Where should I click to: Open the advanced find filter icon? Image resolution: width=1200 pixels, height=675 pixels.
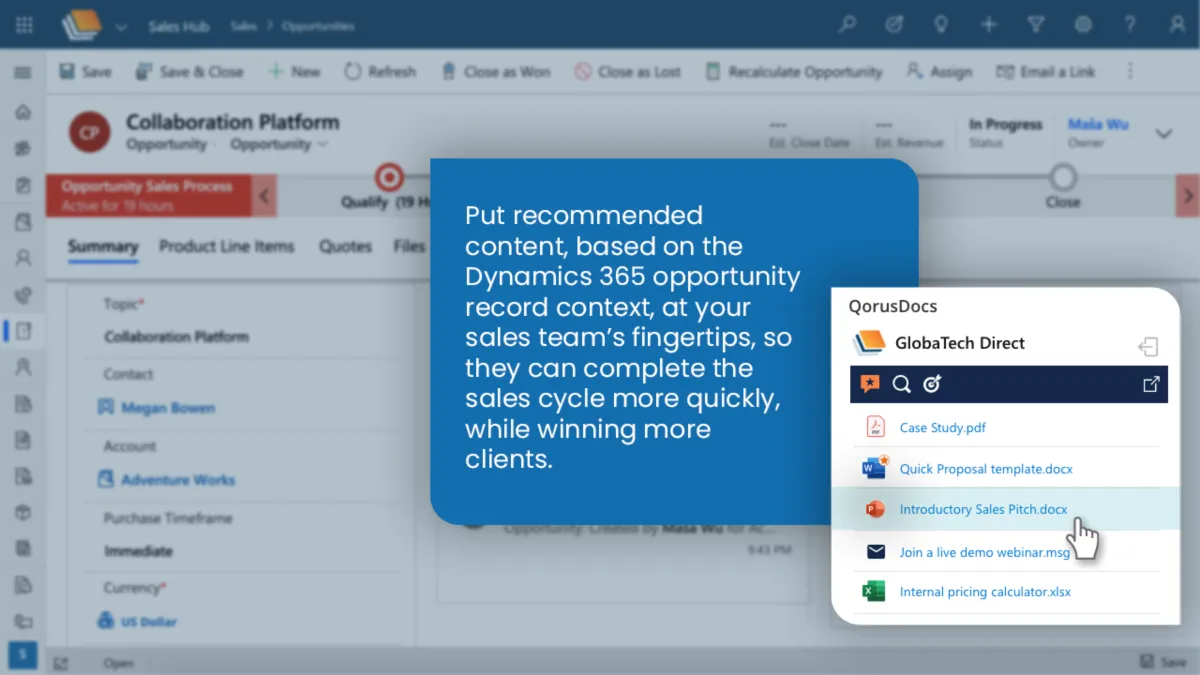click(x=1036, y=25)
